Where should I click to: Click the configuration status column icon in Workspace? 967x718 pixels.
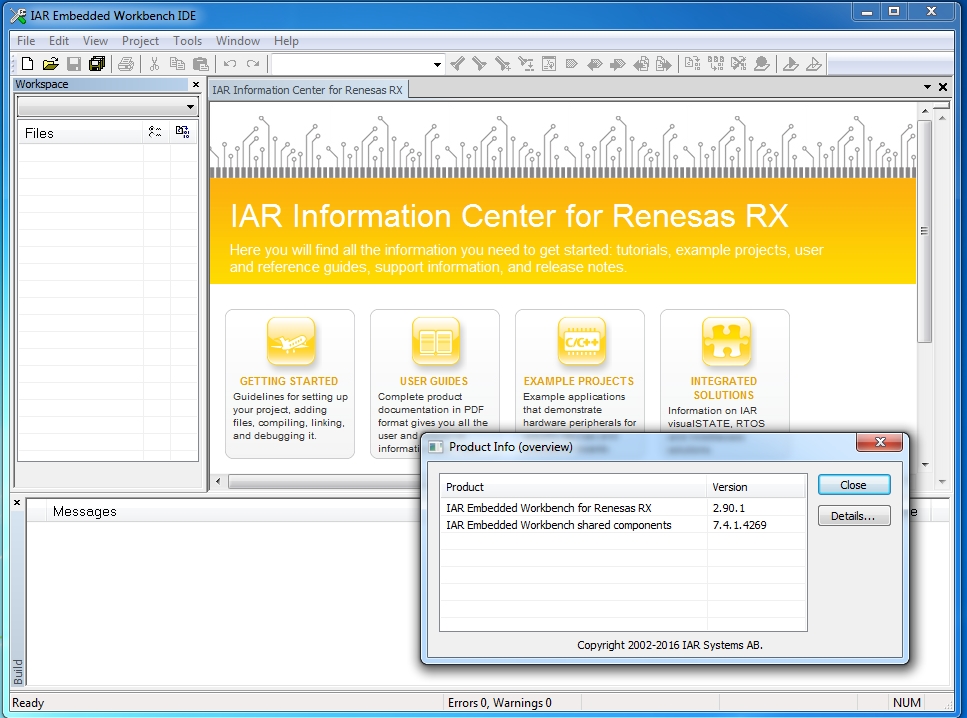coord(155,131)
